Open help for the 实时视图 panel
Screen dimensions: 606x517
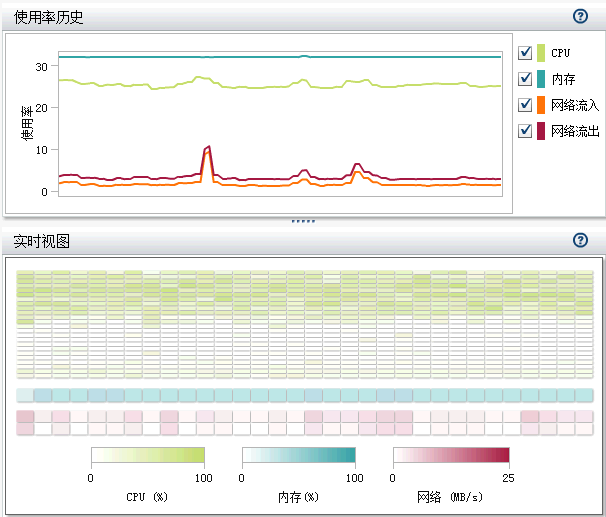click(x=580, y=241)
